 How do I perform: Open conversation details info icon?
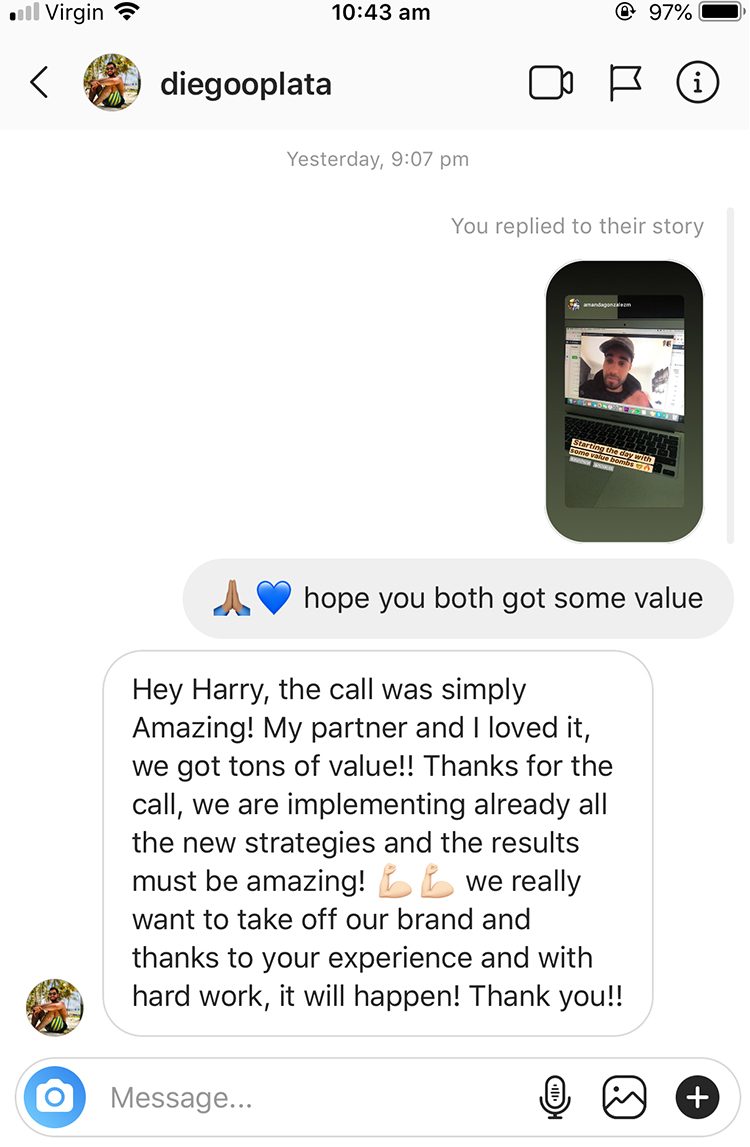(697, 82)
